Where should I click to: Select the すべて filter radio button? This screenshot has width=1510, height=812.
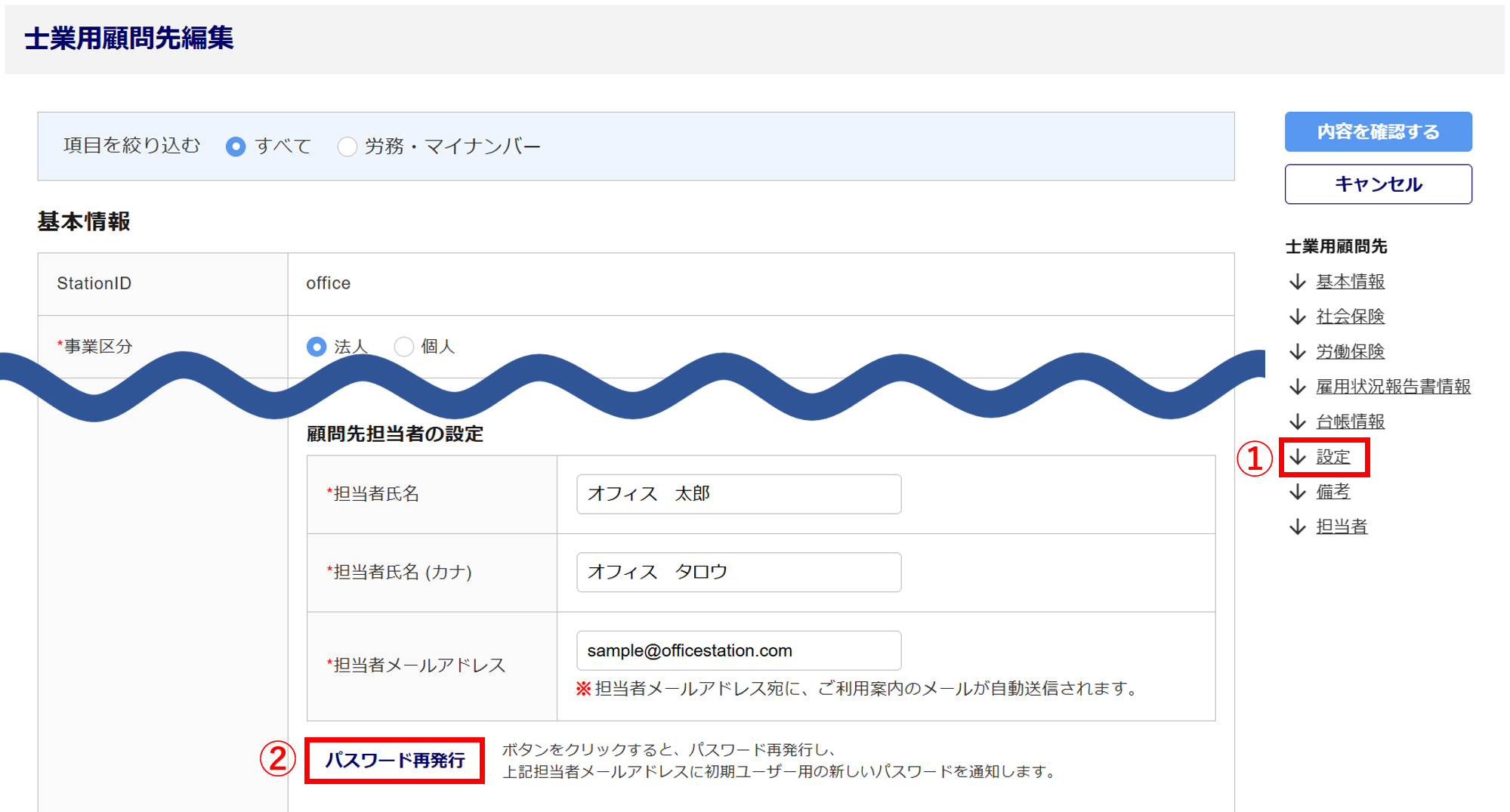pyautogui.click(x=236, y=147)
